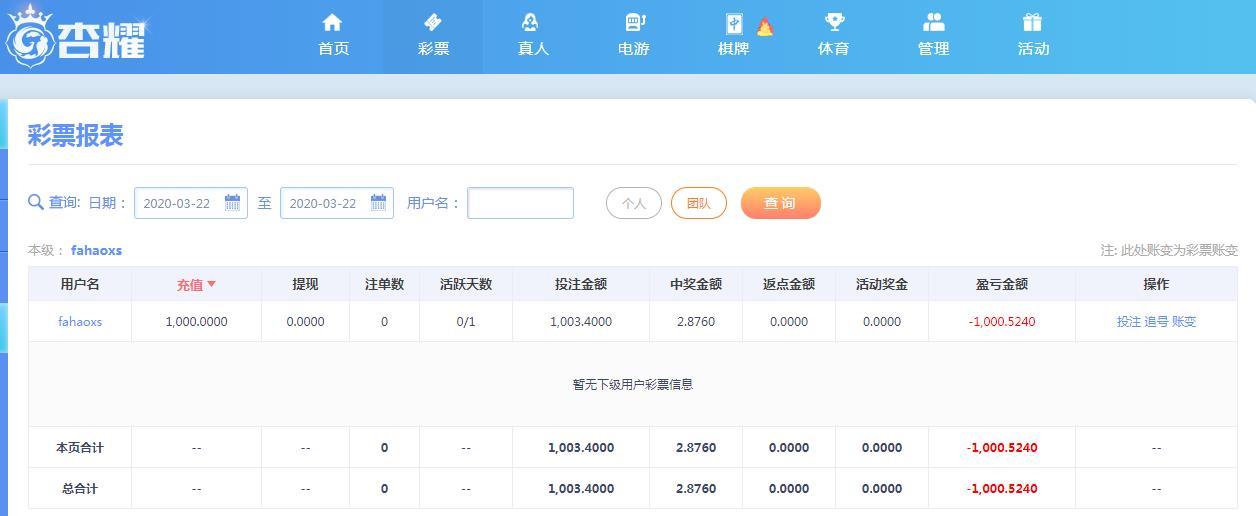Click 1,000.0000 recharge value in fahaoxs row

coord(196,322)
